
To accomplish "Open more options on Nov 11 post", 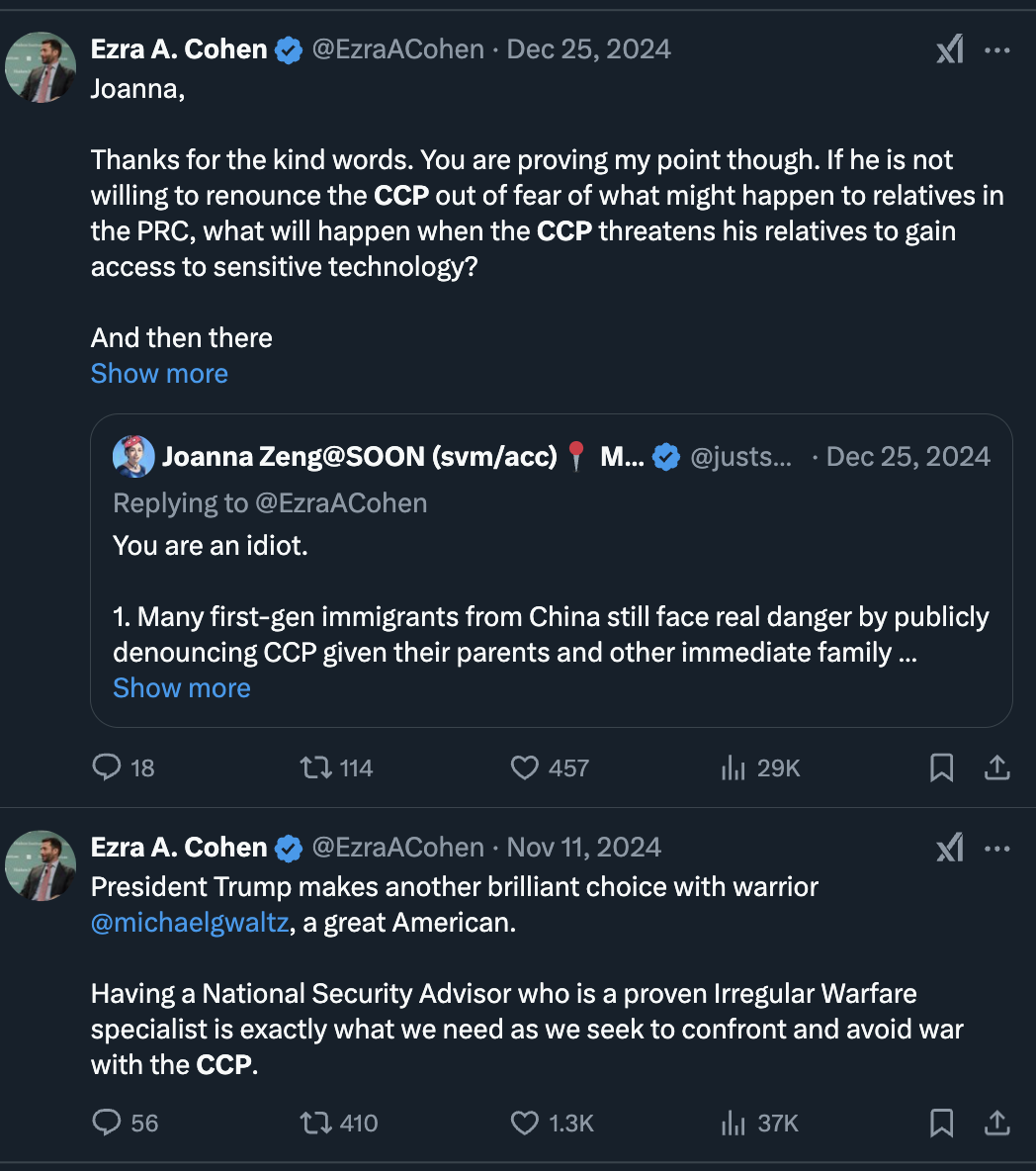I will (997, 848).
